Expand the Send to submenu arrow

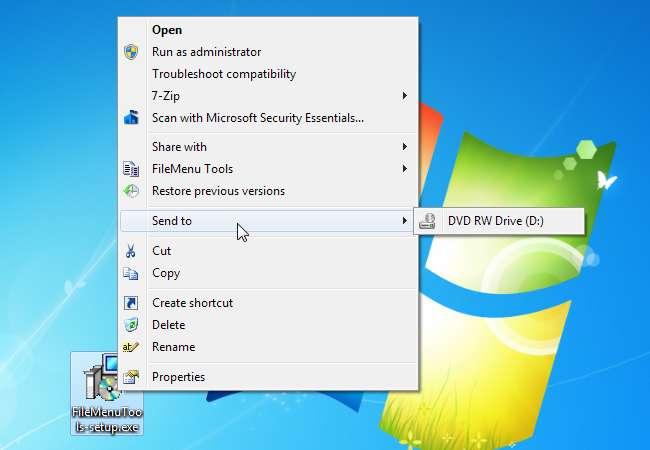pos(405,220)
